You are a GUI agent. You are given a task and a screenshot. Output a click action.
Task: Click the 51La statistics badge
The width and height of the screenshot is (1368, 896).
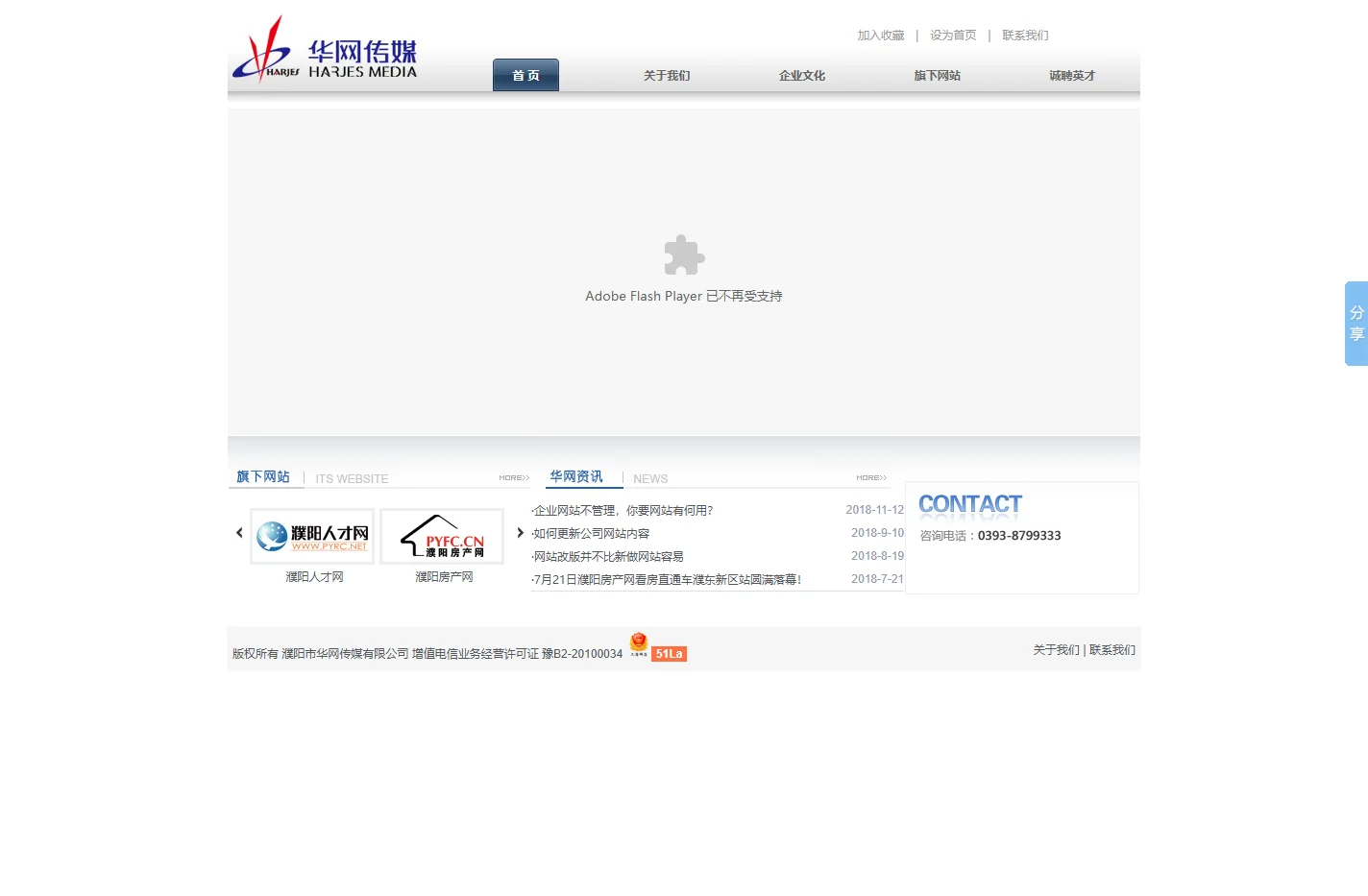(x=669, y=654)
